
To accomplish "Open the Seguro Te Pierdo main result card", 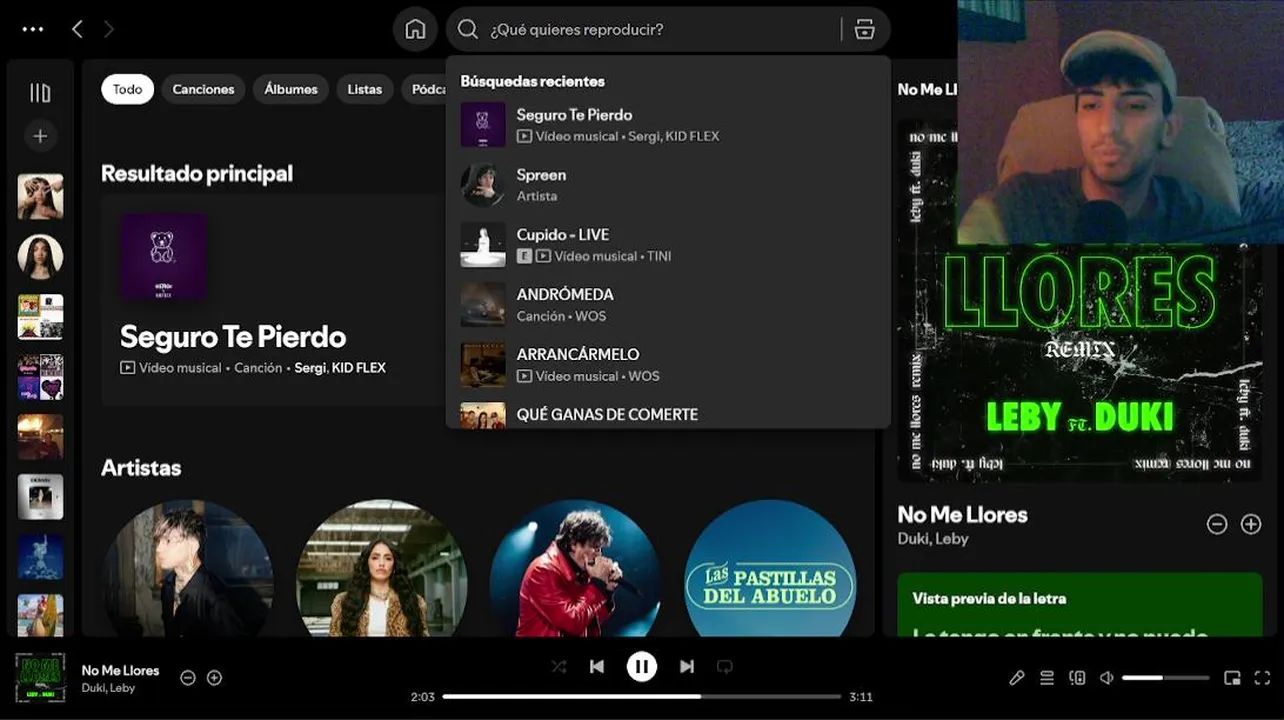I will point(273,300).
